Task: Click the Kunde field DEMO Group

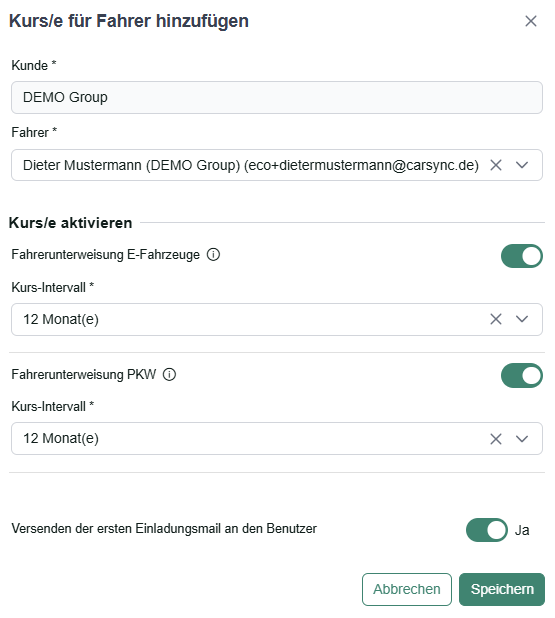Action: click(277, 97)
